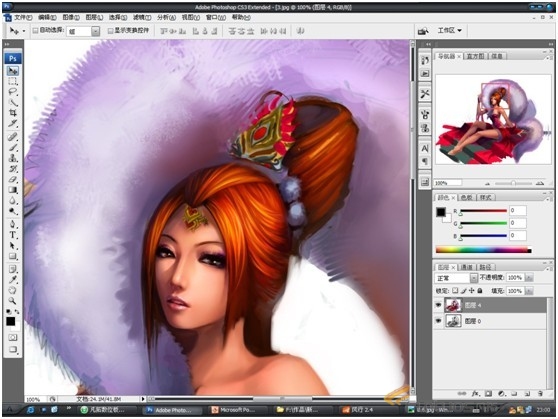Select the Eyedropper tool
The height and width of the screenshot is (419, 558).
(x=13, y=279)
